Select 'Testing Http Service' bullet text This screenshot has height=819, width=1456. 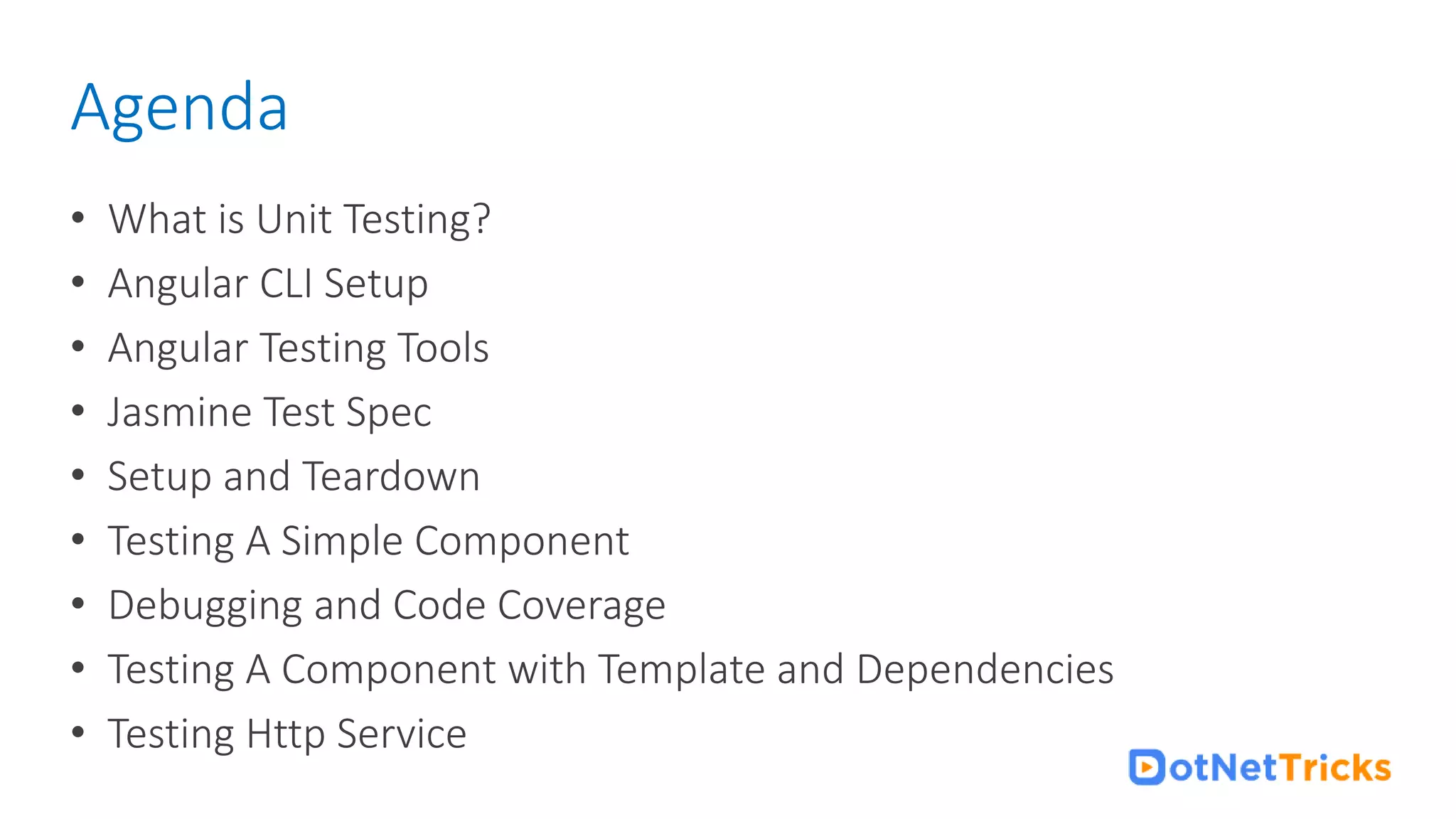287,734
